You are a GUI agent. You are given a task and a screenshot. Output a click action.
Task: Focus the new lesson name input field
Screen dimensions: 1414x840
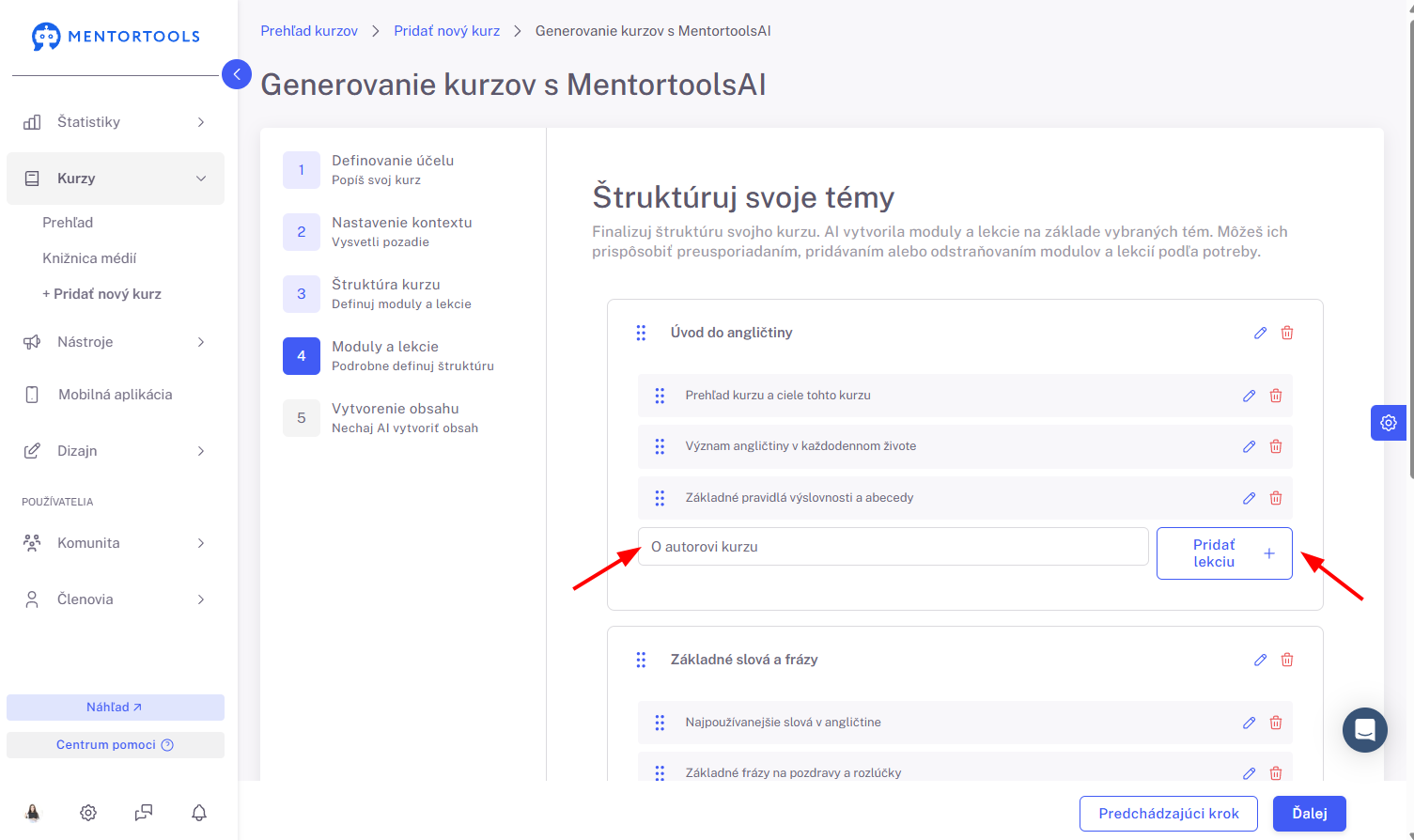(x=893, y=547)
